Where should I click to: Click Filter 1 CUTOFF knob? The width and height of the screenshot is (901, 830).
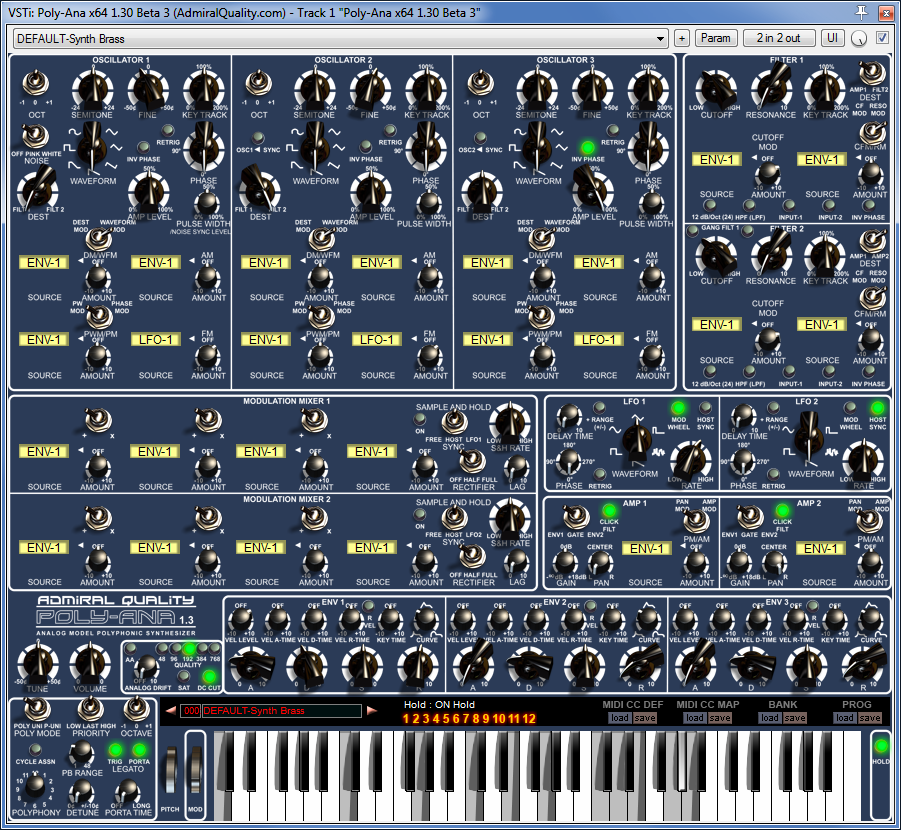(716, 91)
